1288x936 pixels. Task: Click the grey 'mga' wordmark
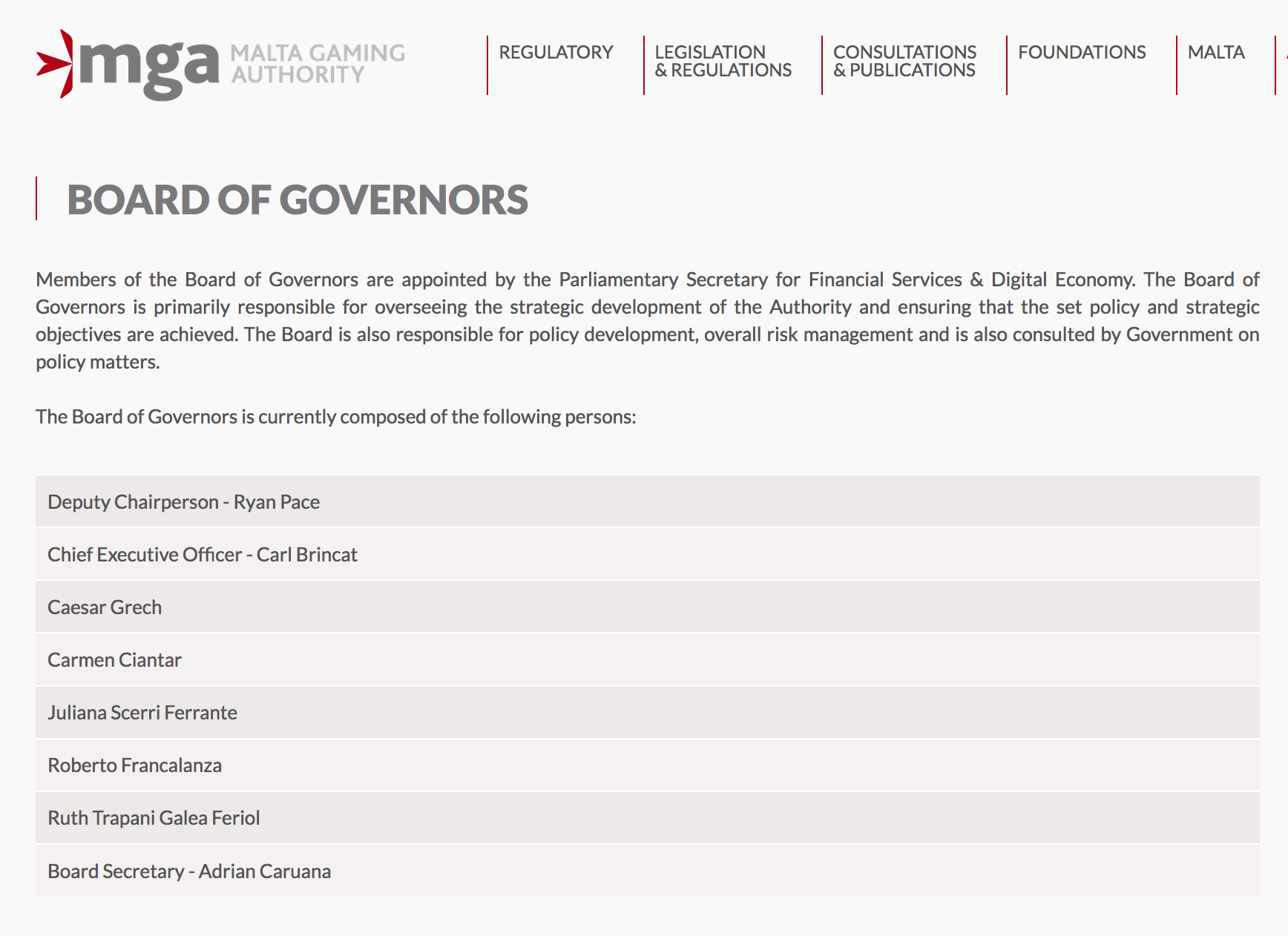(149, 67)
